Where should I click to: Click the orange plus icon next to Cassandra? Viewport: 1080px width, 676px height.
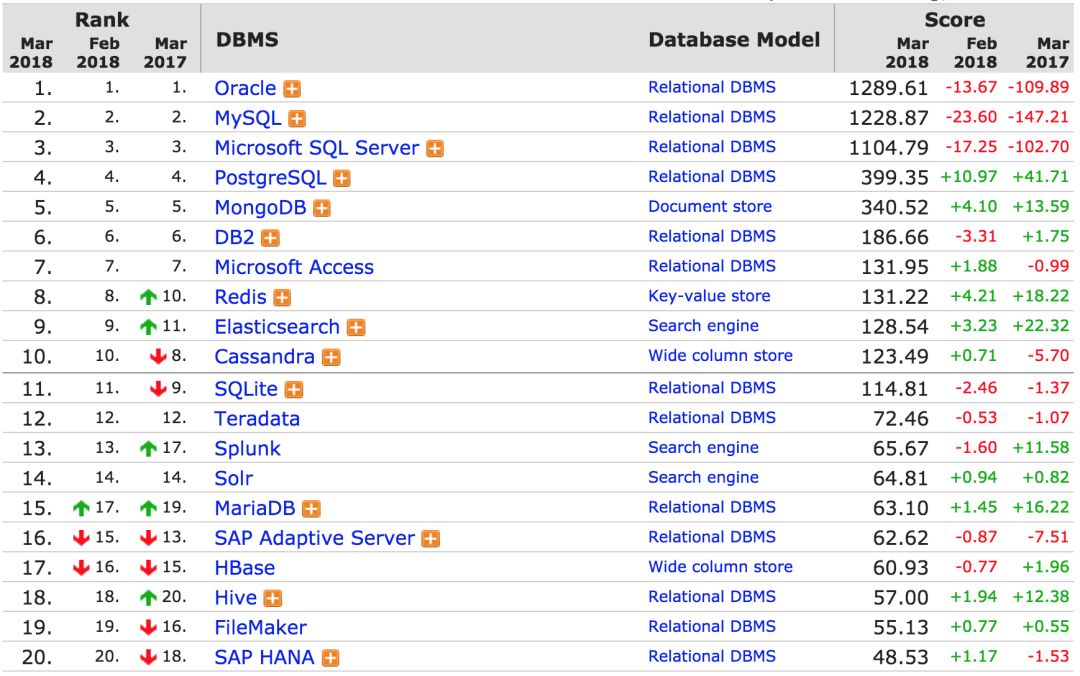click(x=331, y=358)
